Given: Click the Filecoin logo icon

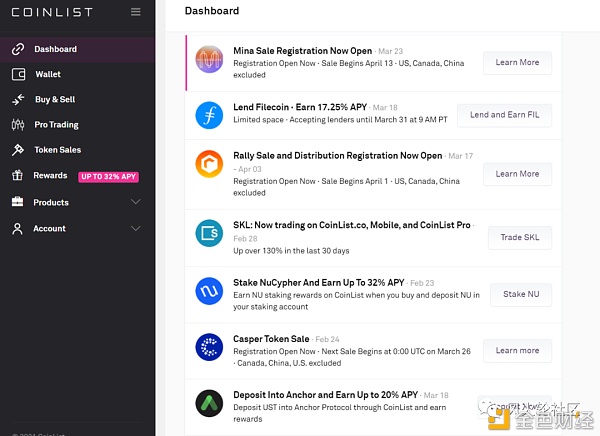Looking at the screenshot, I should click(209, 115).
